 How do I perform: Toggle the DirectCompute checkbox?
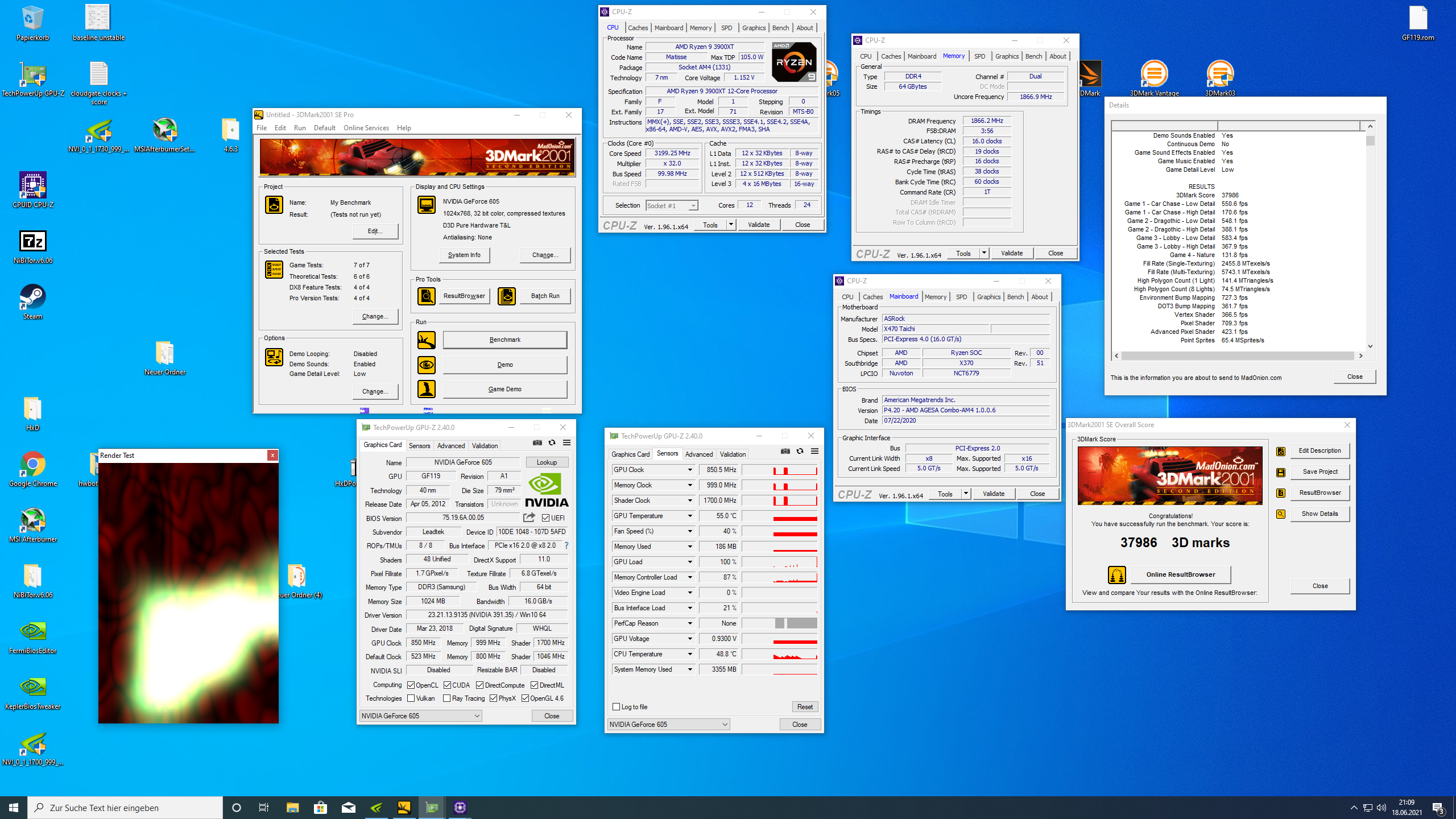(x=479, y=685)
